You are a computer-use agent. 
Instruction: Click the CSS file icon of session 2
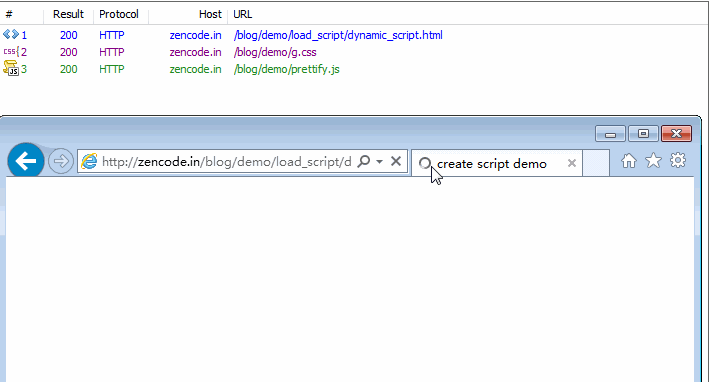(x=11, y=52)
